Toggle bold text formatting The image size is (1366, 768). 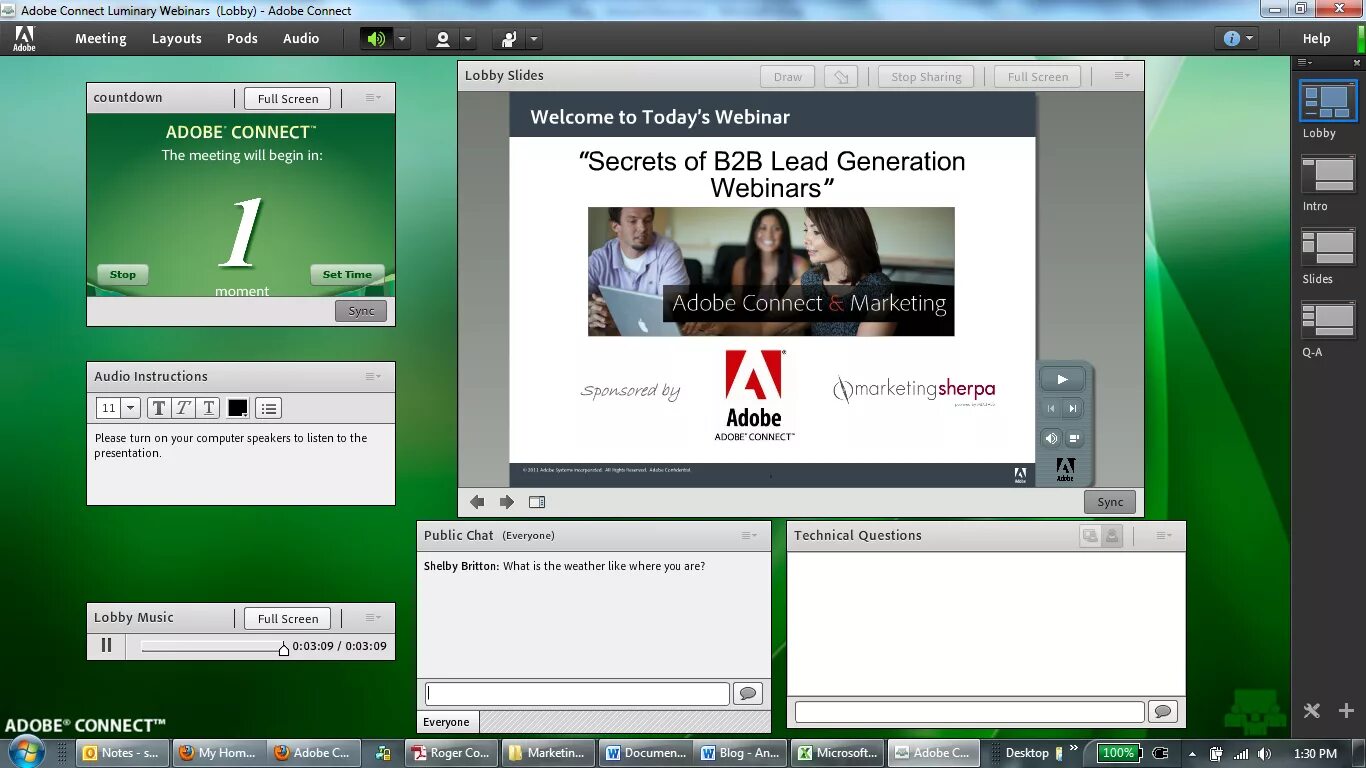[159, 408]
